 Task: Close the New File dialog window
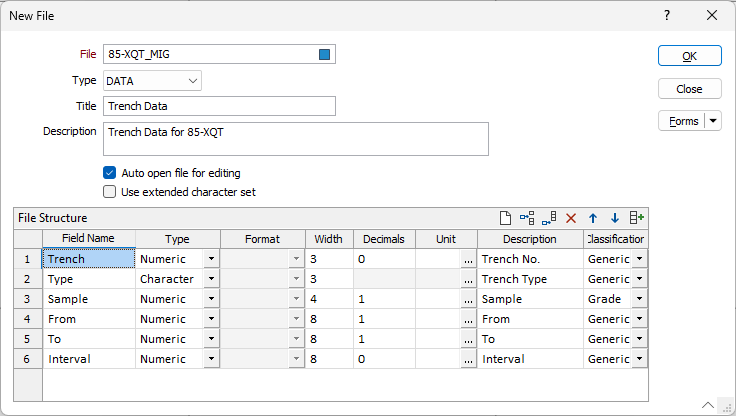click(712, 15)
